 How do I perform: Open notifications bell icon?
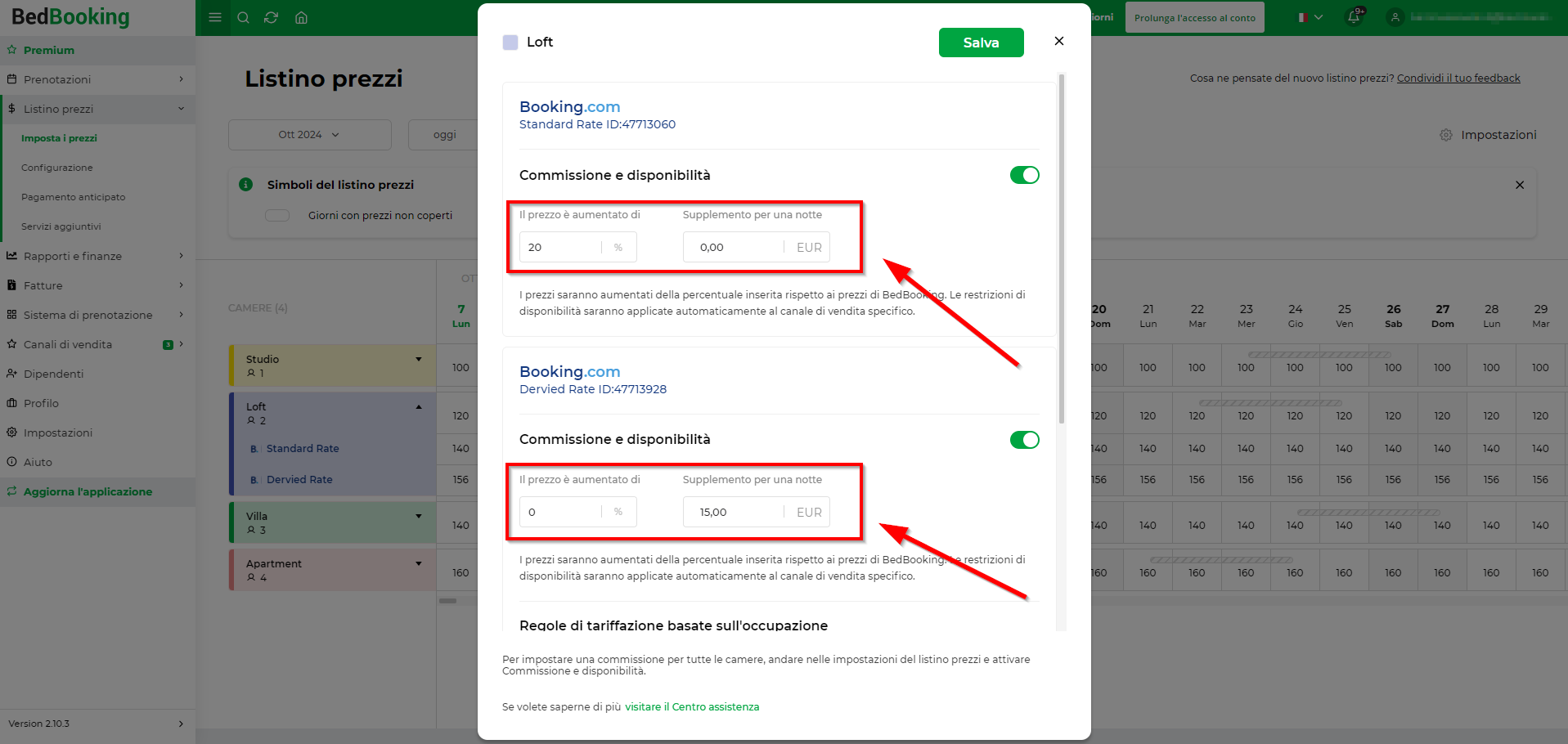tap(1354, 17)
